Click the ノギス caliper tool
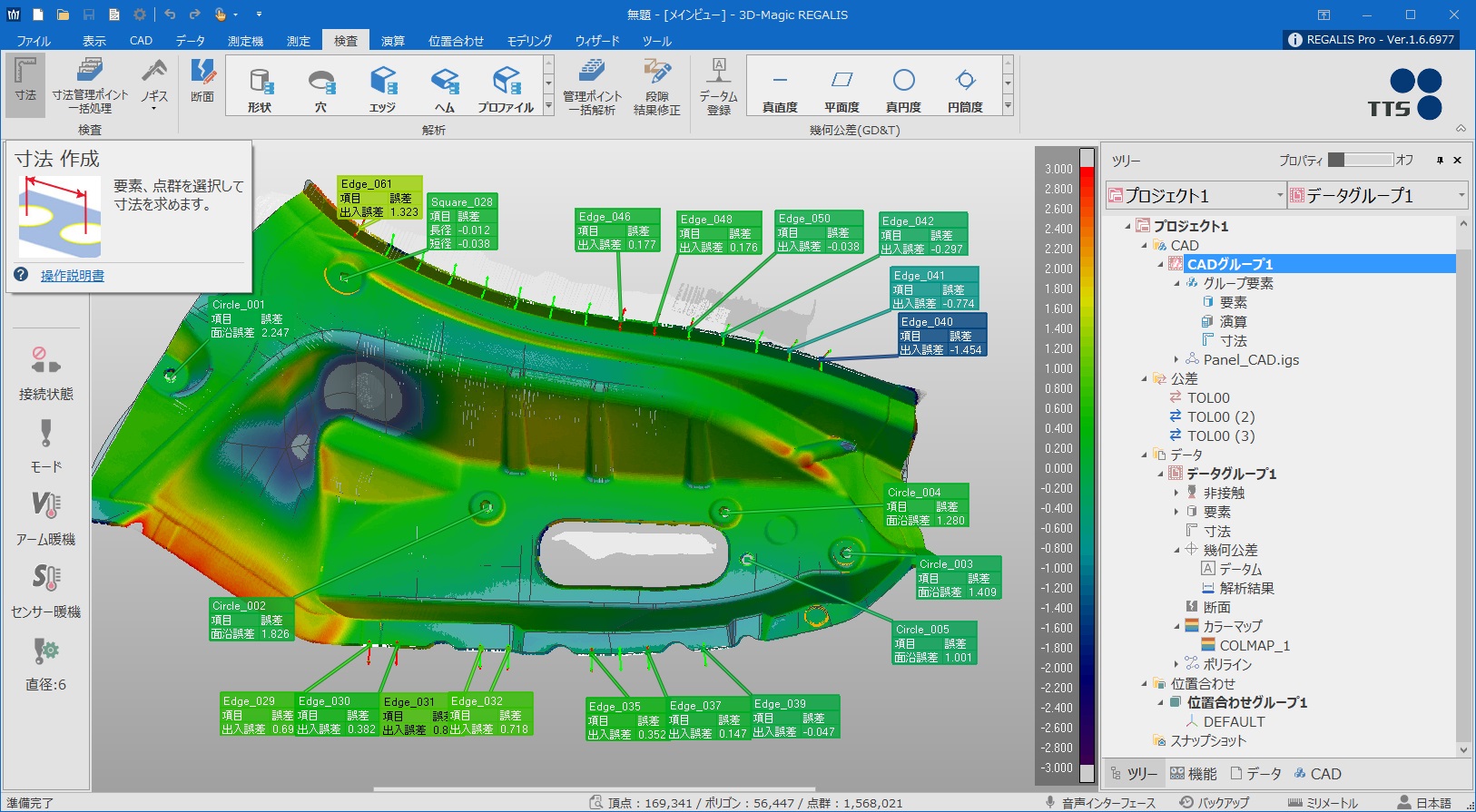The width and height of the screenshot is (1476, 812). pos(154,84)
